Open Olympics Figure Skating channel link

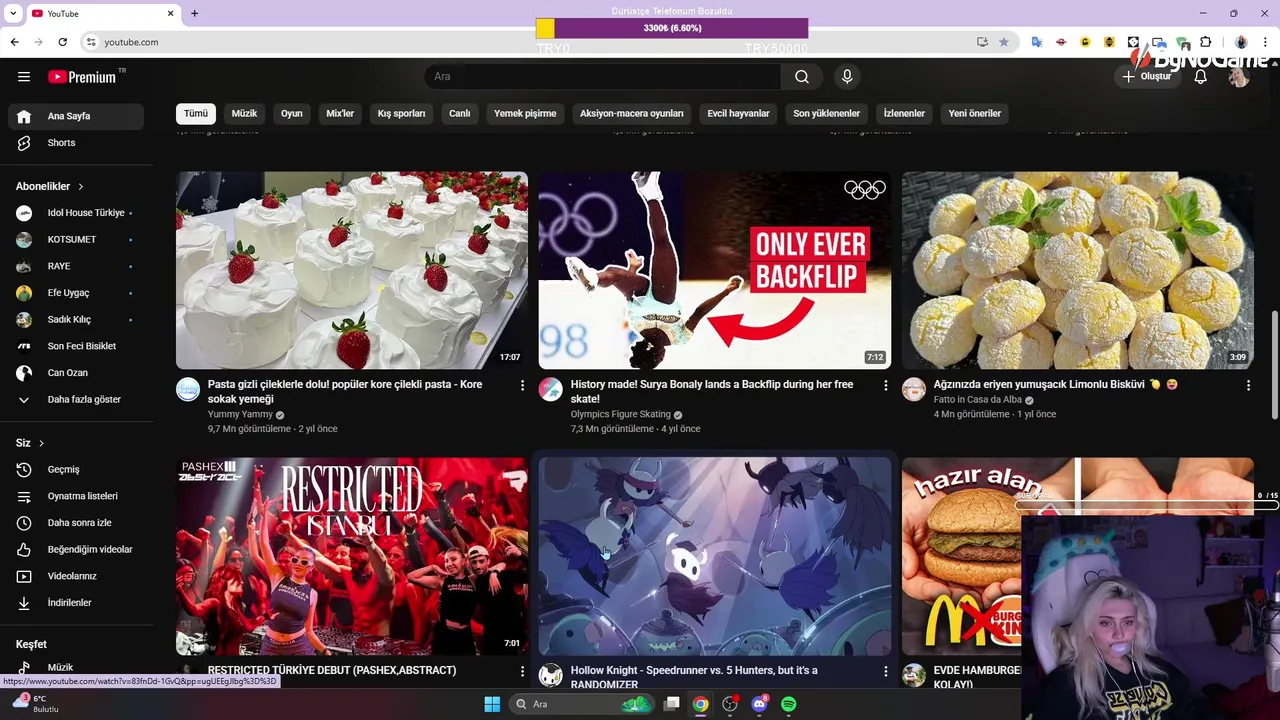point(620,414)
